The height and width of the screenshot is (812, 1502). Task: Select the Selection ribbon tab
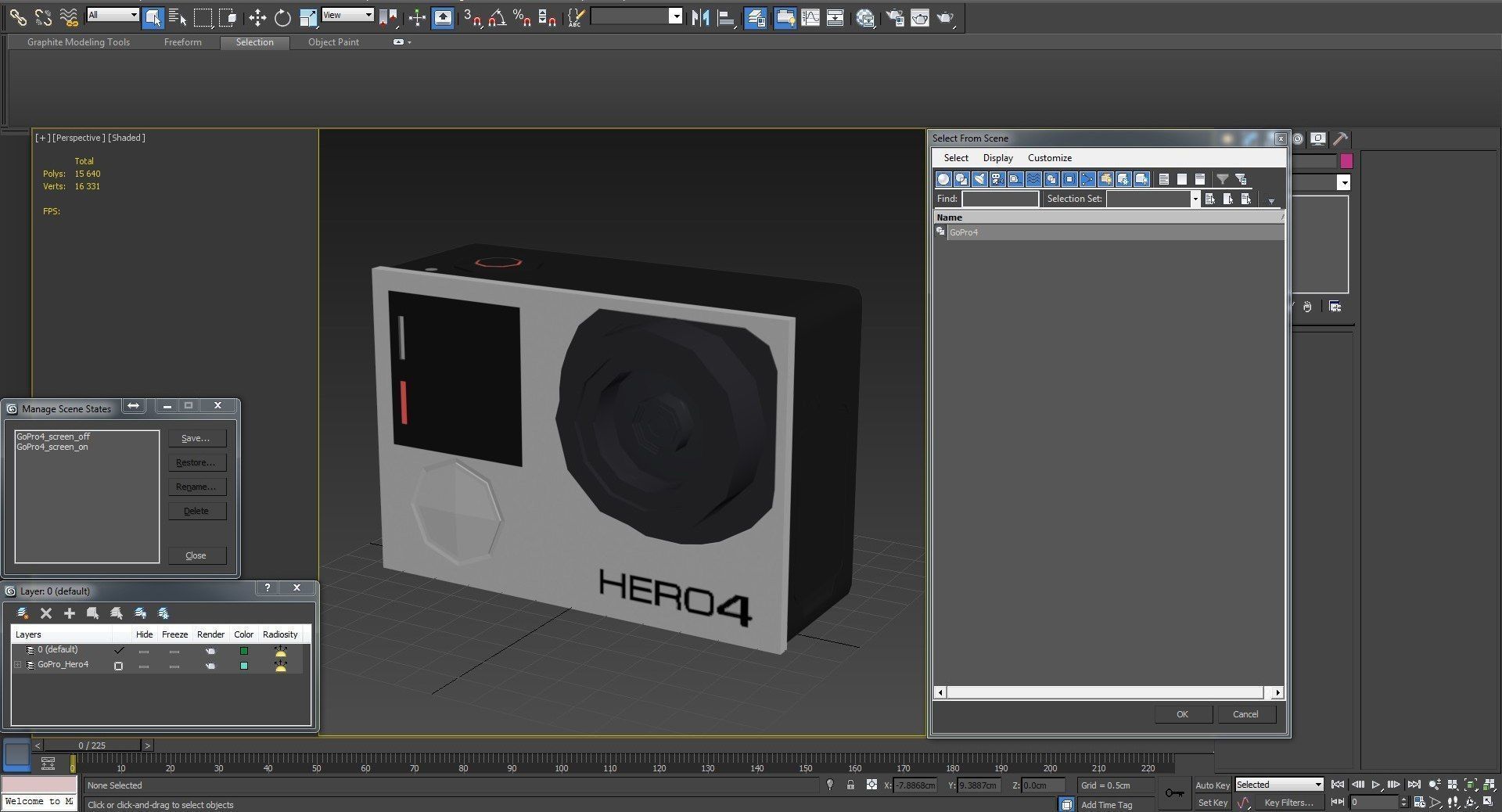point(255,42)
